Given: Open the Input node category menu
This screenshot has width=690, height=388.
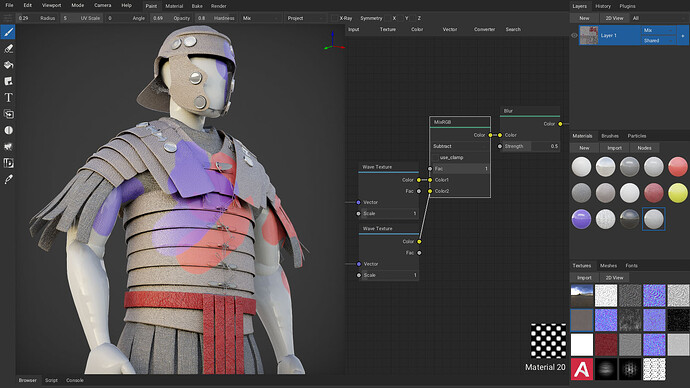Looking at the screenshot, I should (354, 29).
